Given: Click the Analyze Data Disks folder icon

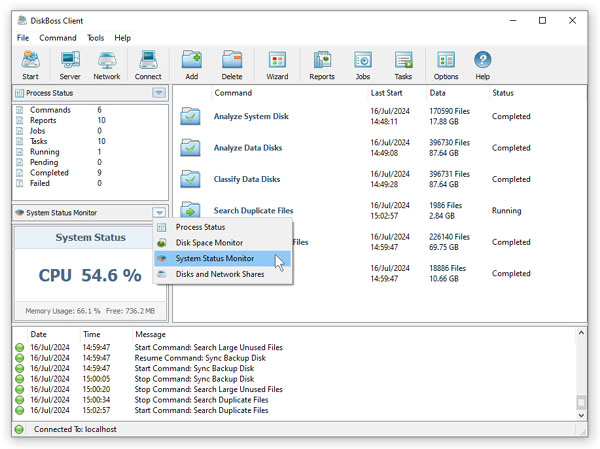Looking at the screenshot, I should (190, 147).
